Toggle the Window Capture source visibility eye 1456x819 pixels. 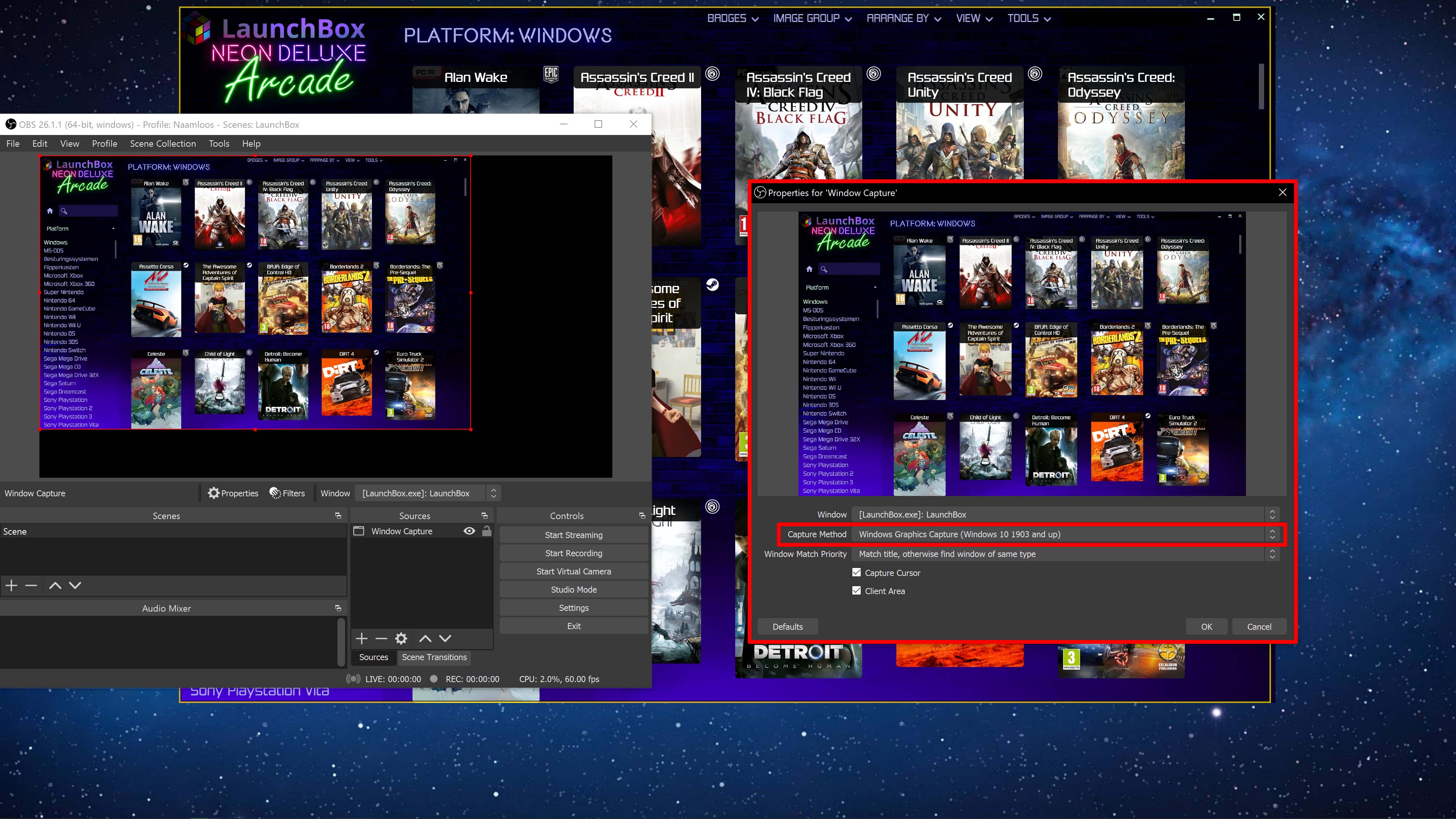pyautogui.click(x=469, y=531)
